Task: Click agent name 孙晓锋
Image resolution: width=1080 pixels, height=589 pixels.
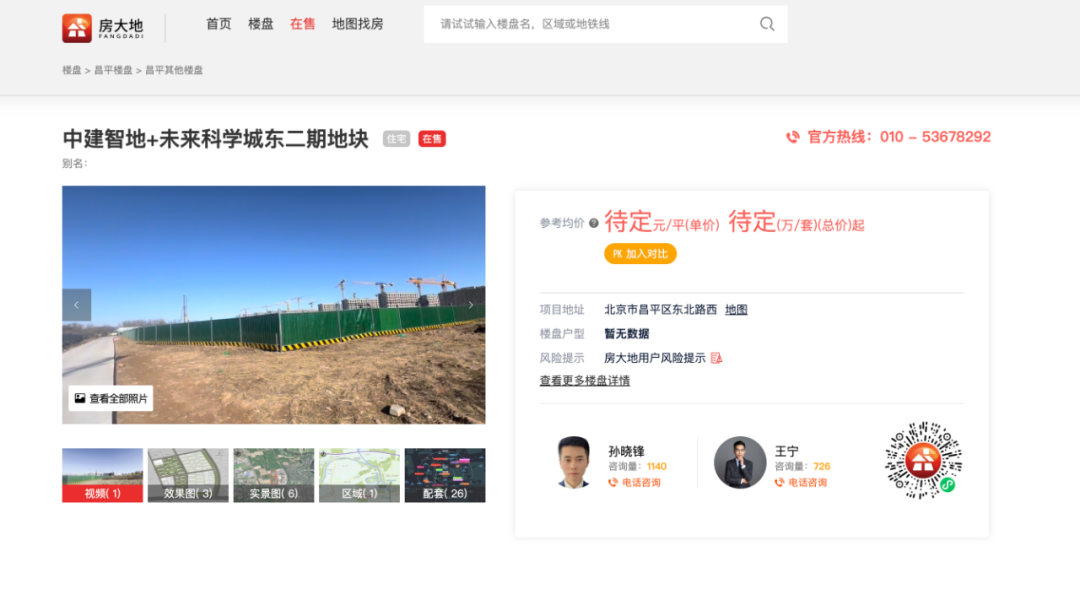Action: (x=626, y=451)
